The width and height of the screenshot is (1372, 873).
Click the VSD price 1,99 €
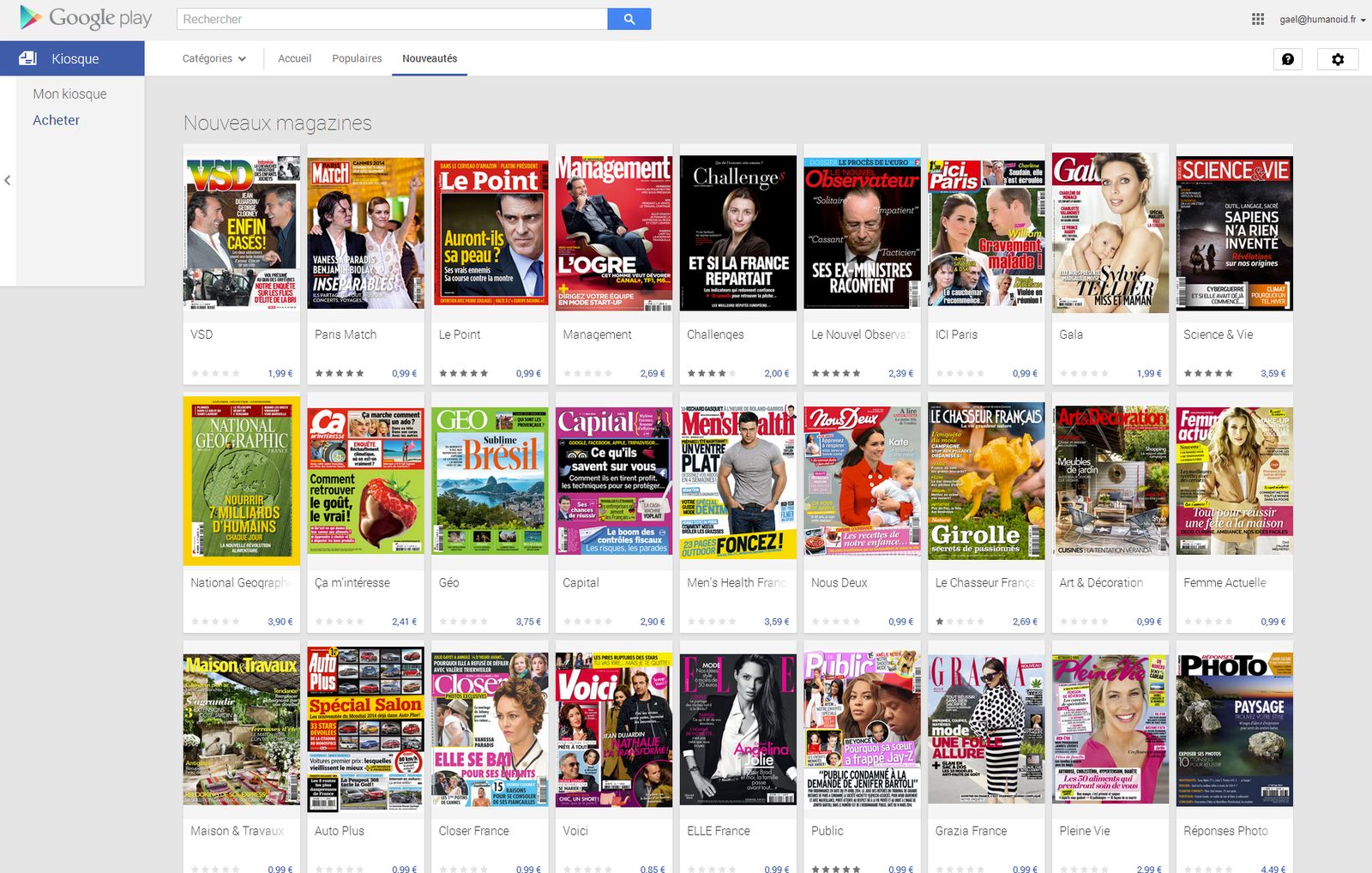pos(280,373)
